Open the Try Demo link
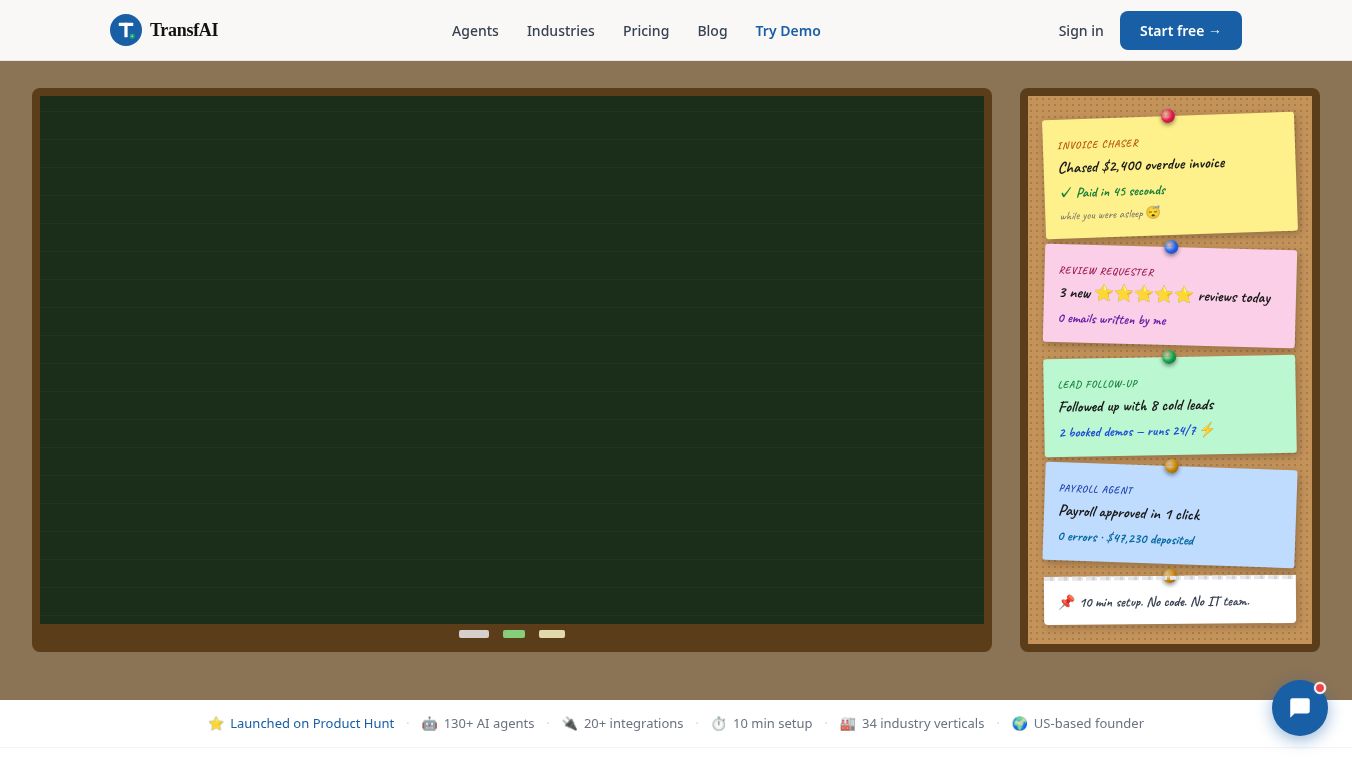The image size is (1352, 760). click(788, 31)
